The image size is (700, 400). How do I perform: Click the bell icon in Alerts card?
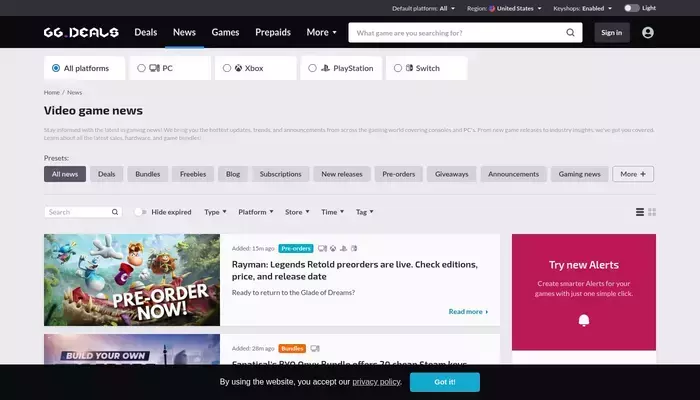pos(584,320)
